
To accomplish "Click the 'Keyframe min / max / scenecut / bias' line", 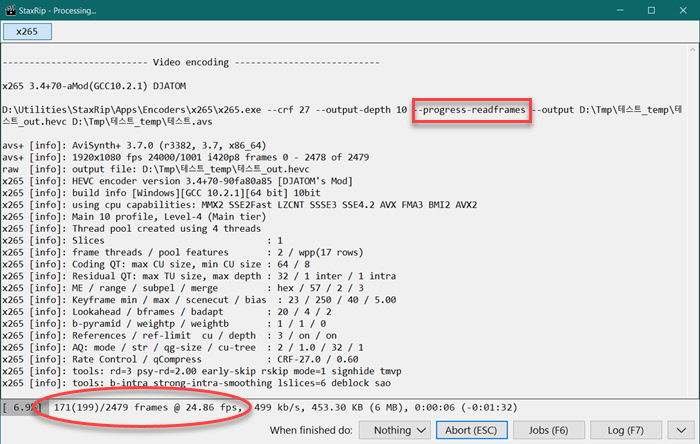I will (x=199, y=300).
